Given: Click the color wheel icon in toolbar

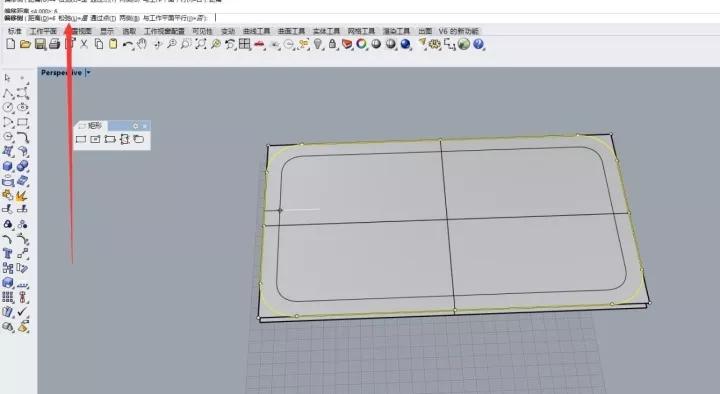Looking at the screenshot, I should [x=362, y=44].
